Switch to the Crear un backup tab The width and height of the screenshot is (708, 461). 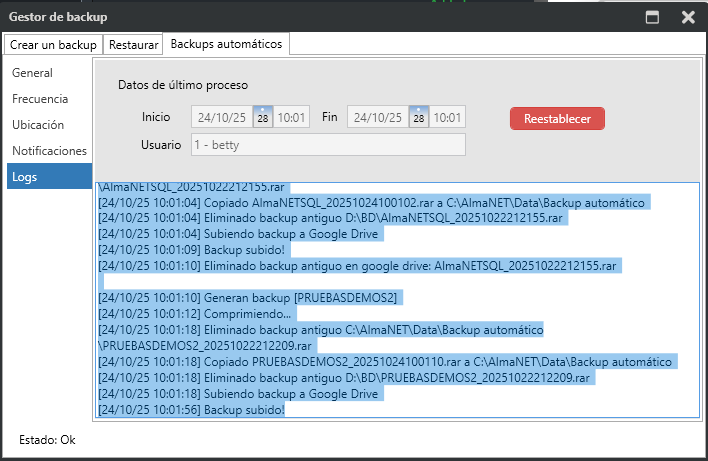(x=53, y=45)
